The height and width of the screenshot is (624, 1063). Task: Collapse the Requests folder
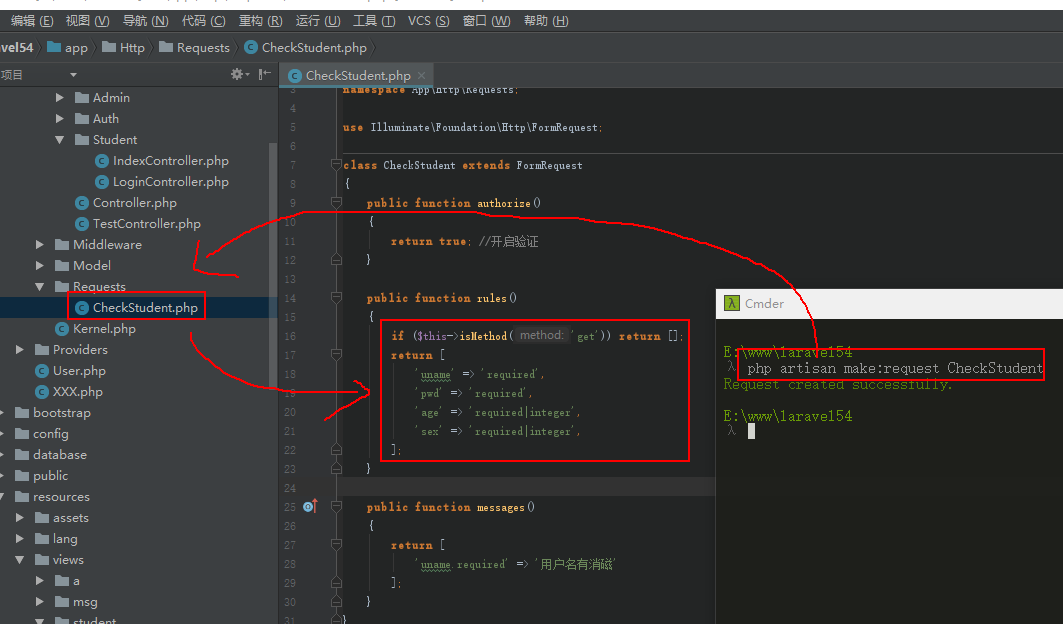click(x=39, y=287)
